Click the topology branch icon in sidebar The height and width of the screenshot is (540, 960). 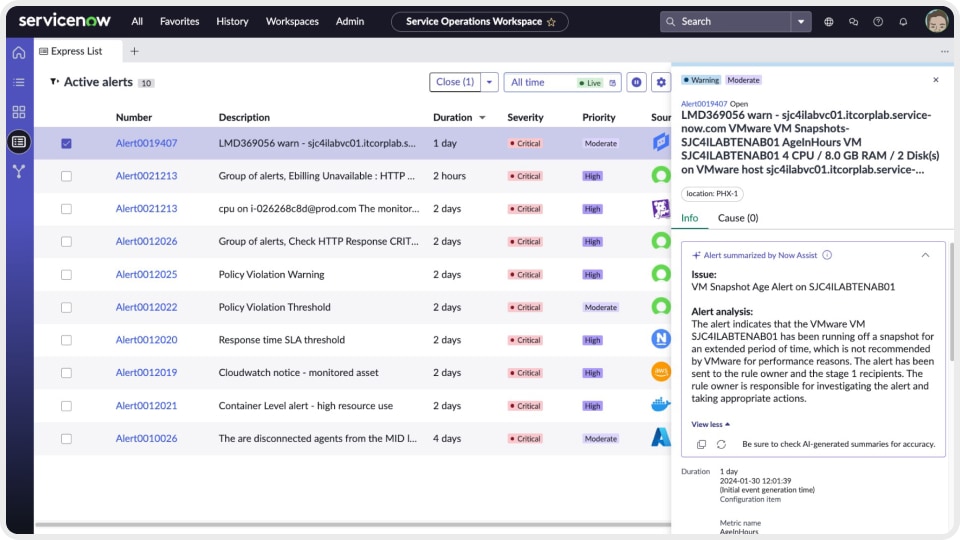(x=18, y=171)
